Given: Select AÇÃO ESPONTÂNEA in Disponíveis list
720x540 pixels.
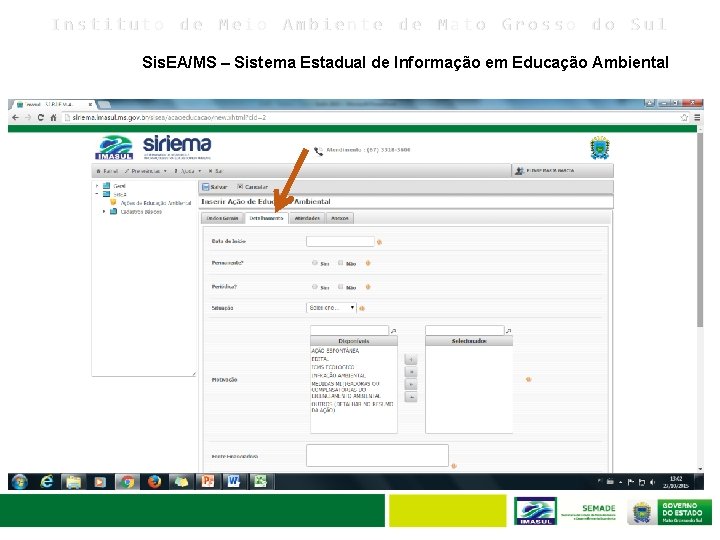Looking at the screenshot, I should click(335, 351).
